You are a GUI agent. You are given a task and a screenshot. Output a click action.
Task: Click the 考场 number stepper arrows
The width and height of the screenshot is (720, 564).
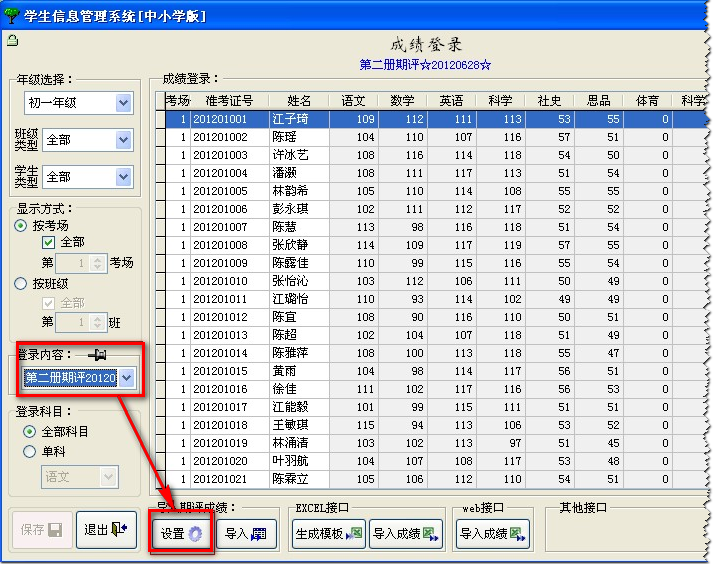pos(97,263)
